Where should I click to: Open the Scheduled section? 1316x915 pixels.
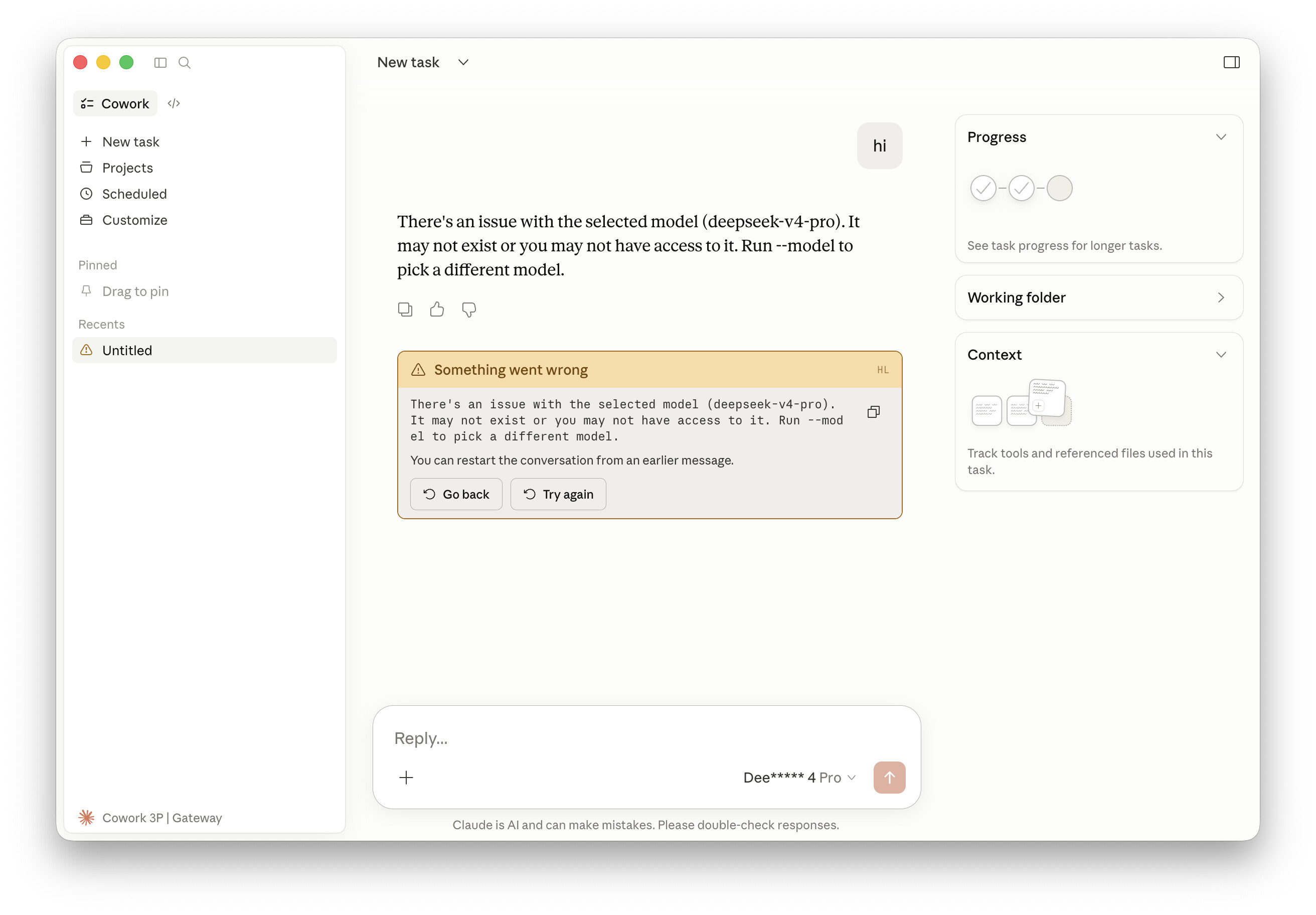pos(204,194)
